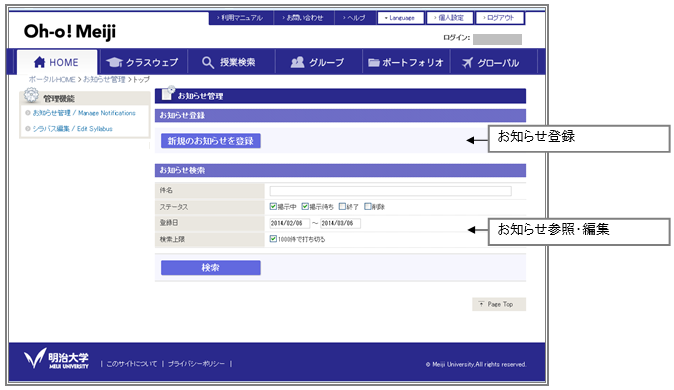
Task: Switch to the グループ tab
Action: (319, 62)
